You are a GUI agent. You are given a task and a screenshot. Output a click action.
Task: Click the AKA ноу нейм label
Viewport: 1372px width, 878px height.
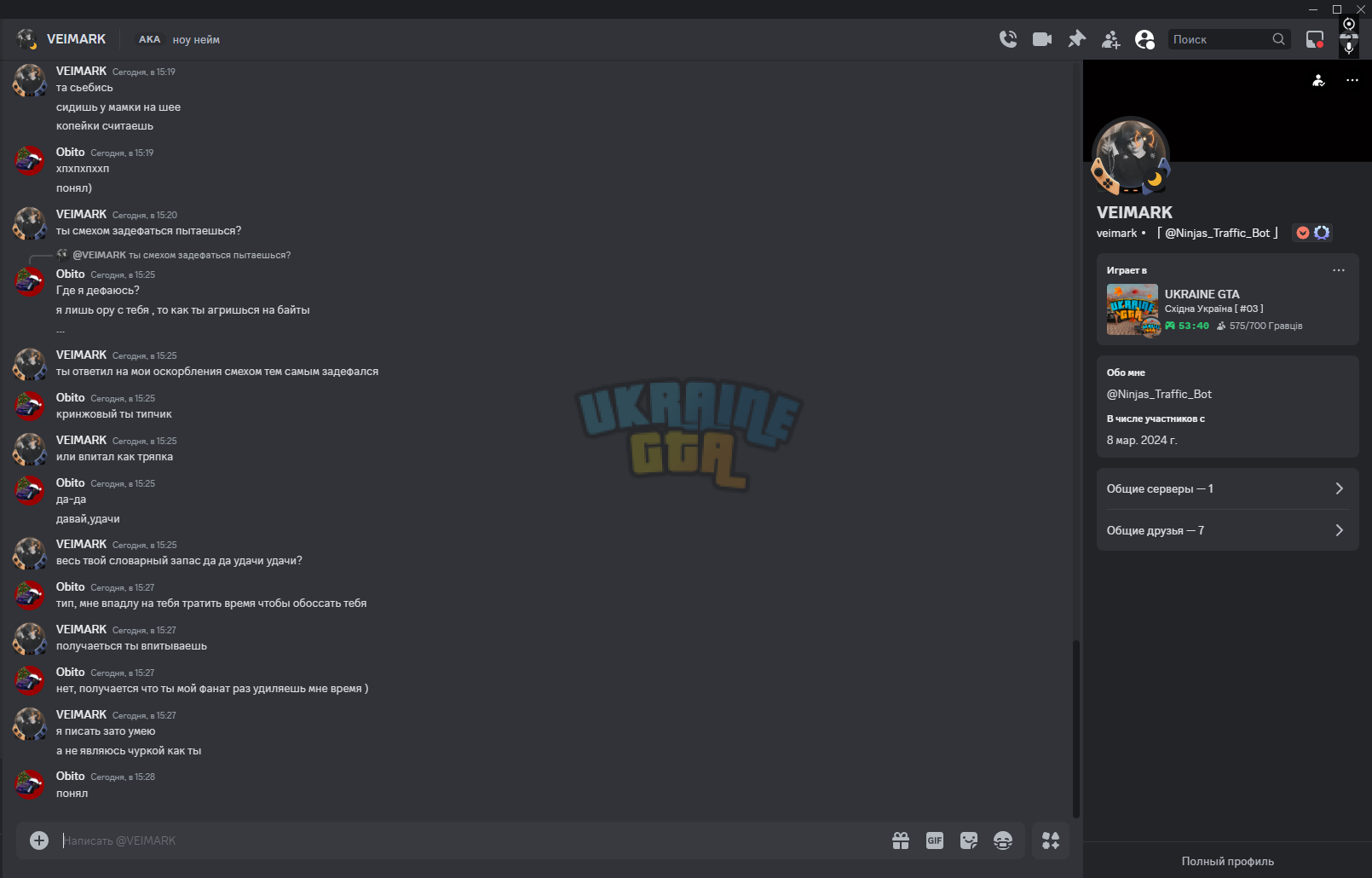tap(179, 39)
